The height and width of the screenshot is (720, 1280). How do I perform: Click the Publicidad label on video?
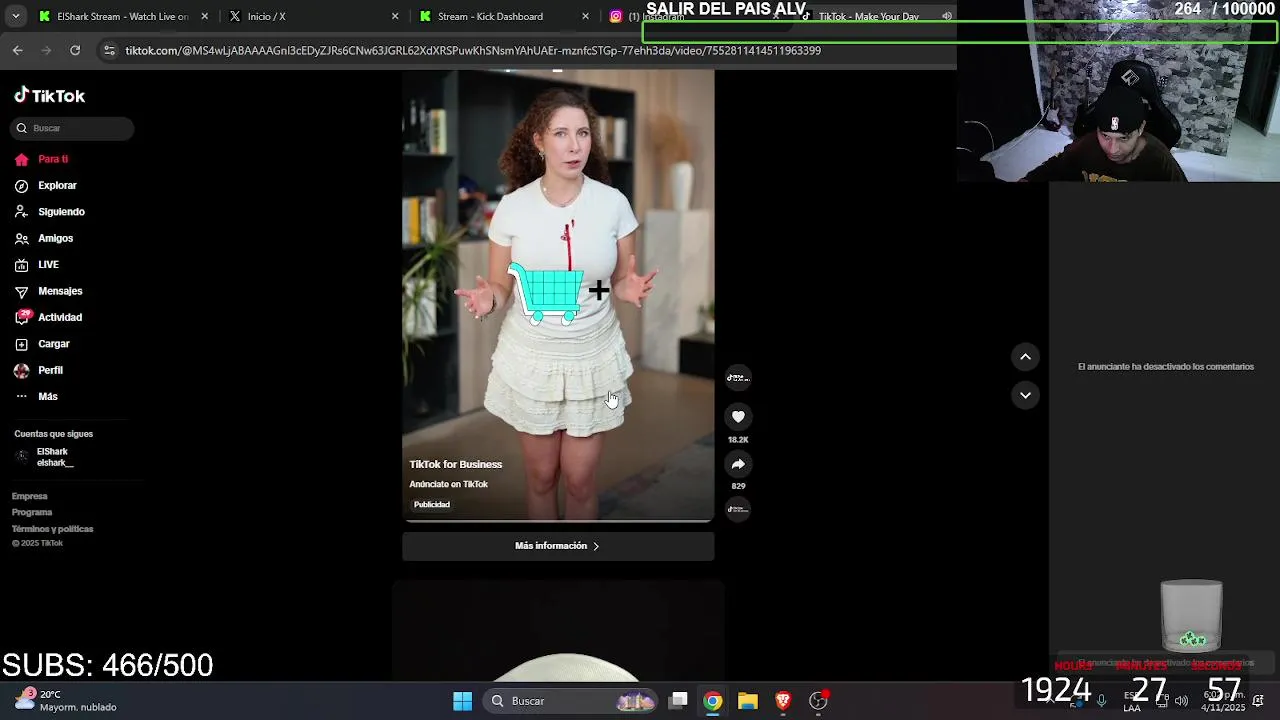tap(432, 505)
